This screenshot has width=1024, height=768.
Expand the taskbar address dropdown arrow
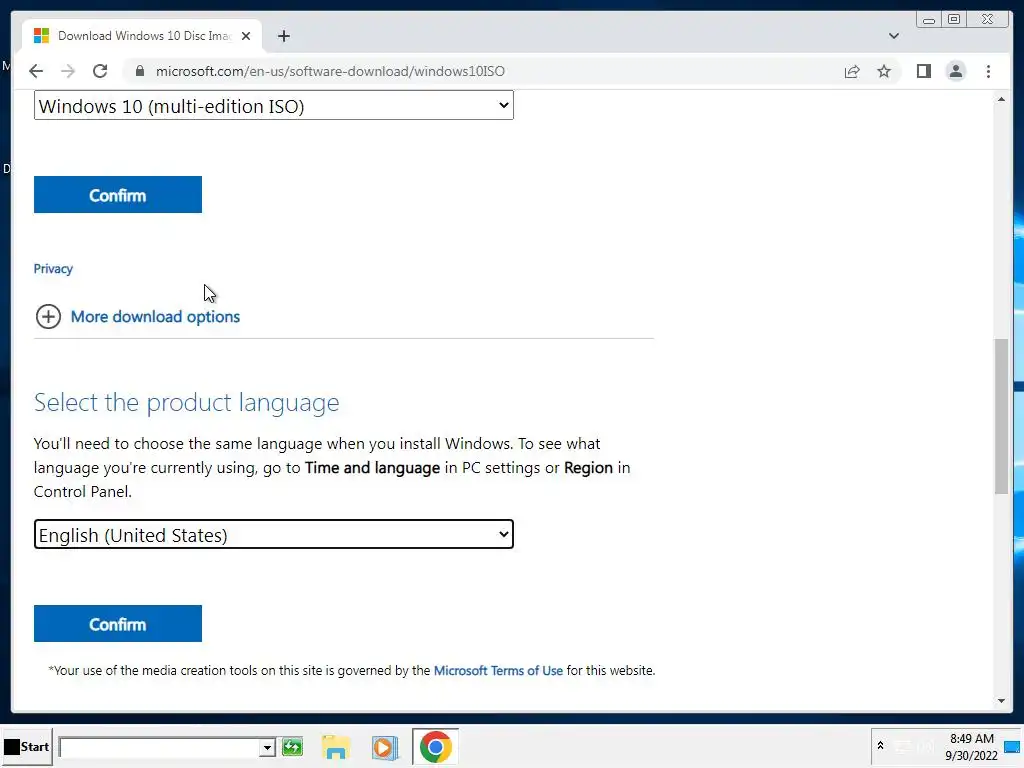coord(266,747)
